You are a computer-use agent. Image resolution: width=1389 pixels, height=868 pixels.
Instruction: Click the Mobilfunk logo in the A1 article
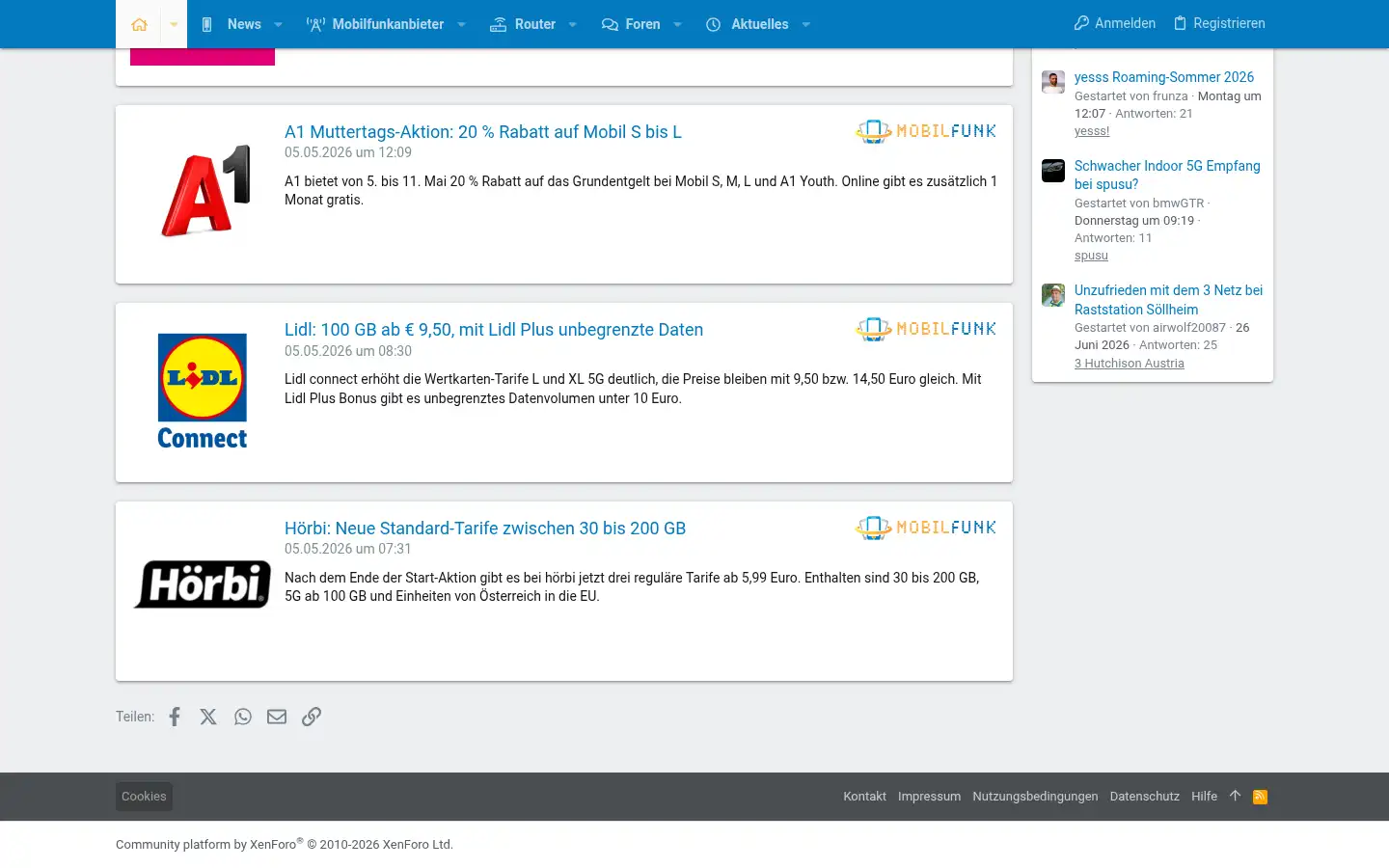tap(926, 131)
